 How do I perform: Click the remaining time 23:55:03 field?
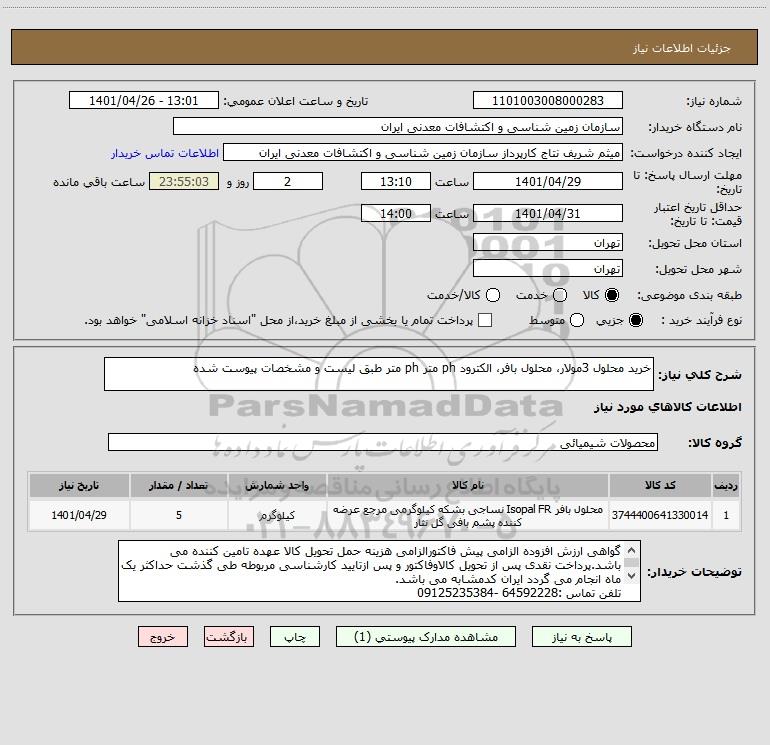[x=184, y=181]
